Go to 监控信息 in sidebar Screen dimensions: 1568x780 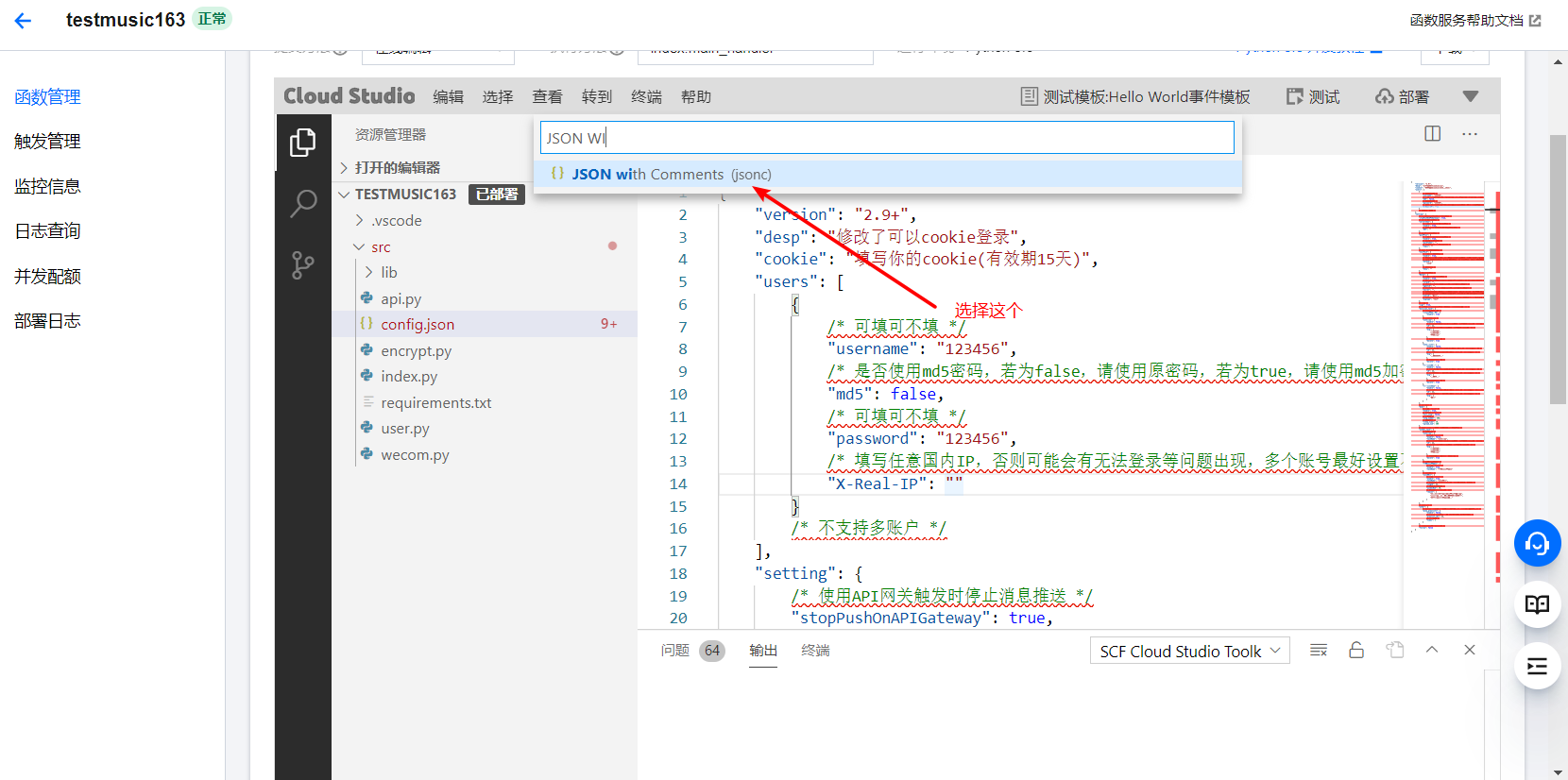tap(47, 186)
